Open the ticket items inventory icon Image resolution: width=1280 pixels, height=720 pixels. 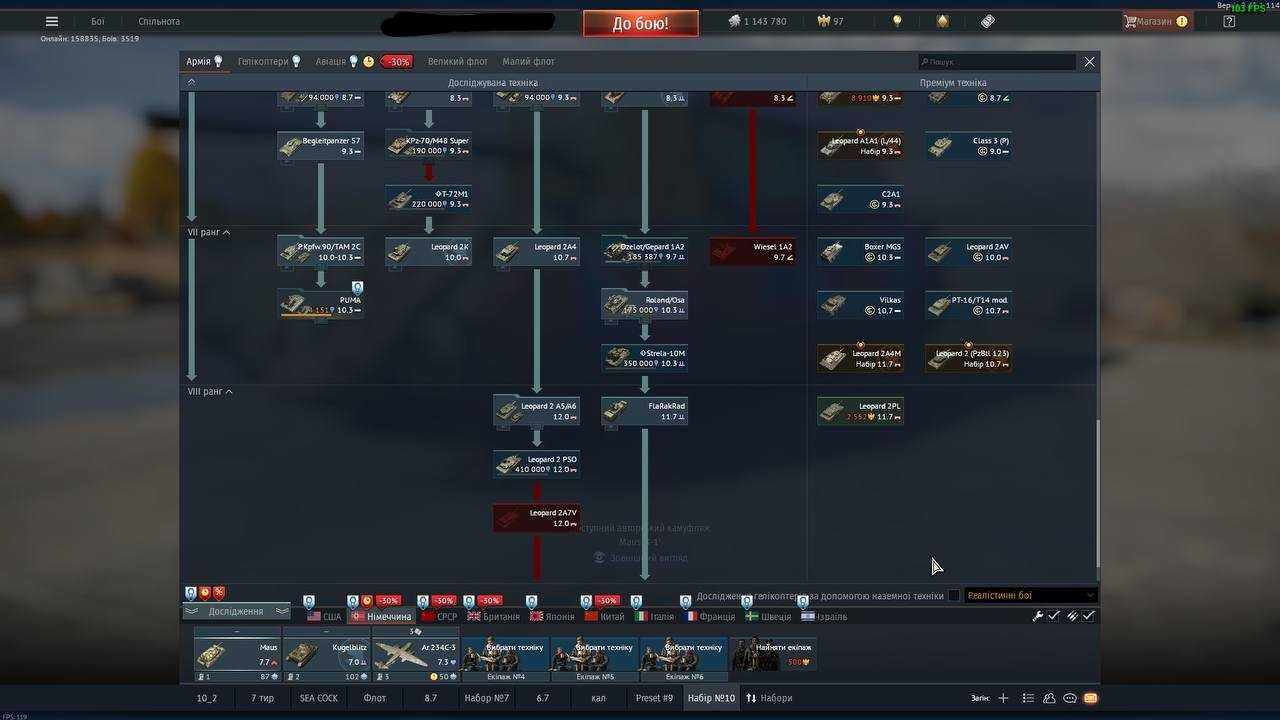pos(987,21)
